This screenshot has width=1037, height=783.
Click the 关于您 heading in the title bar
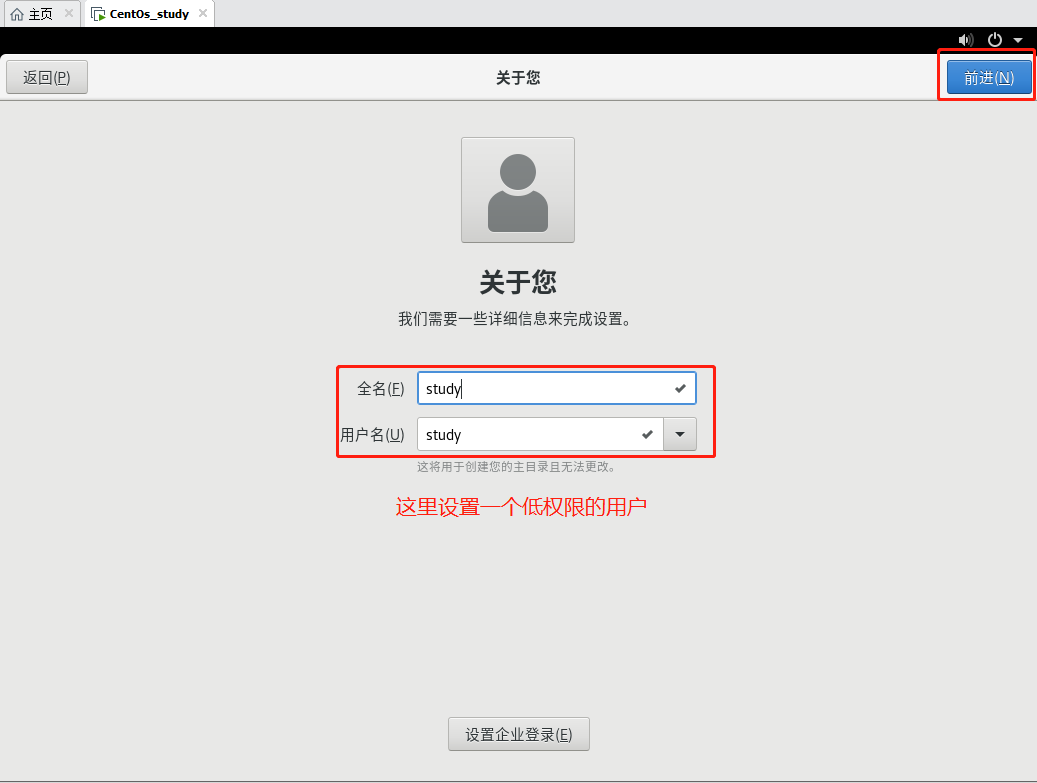tap(518, 77)
